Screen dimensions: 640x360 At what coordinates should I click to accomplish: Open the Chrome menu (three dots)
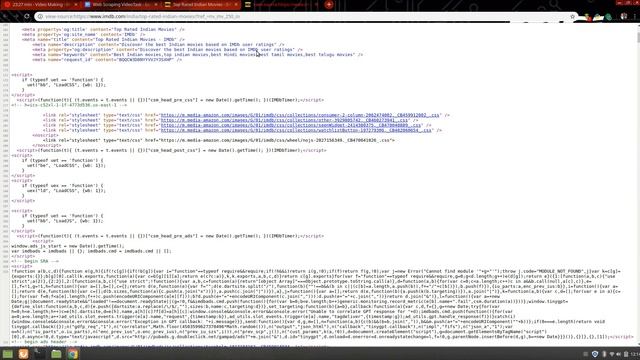635,16
